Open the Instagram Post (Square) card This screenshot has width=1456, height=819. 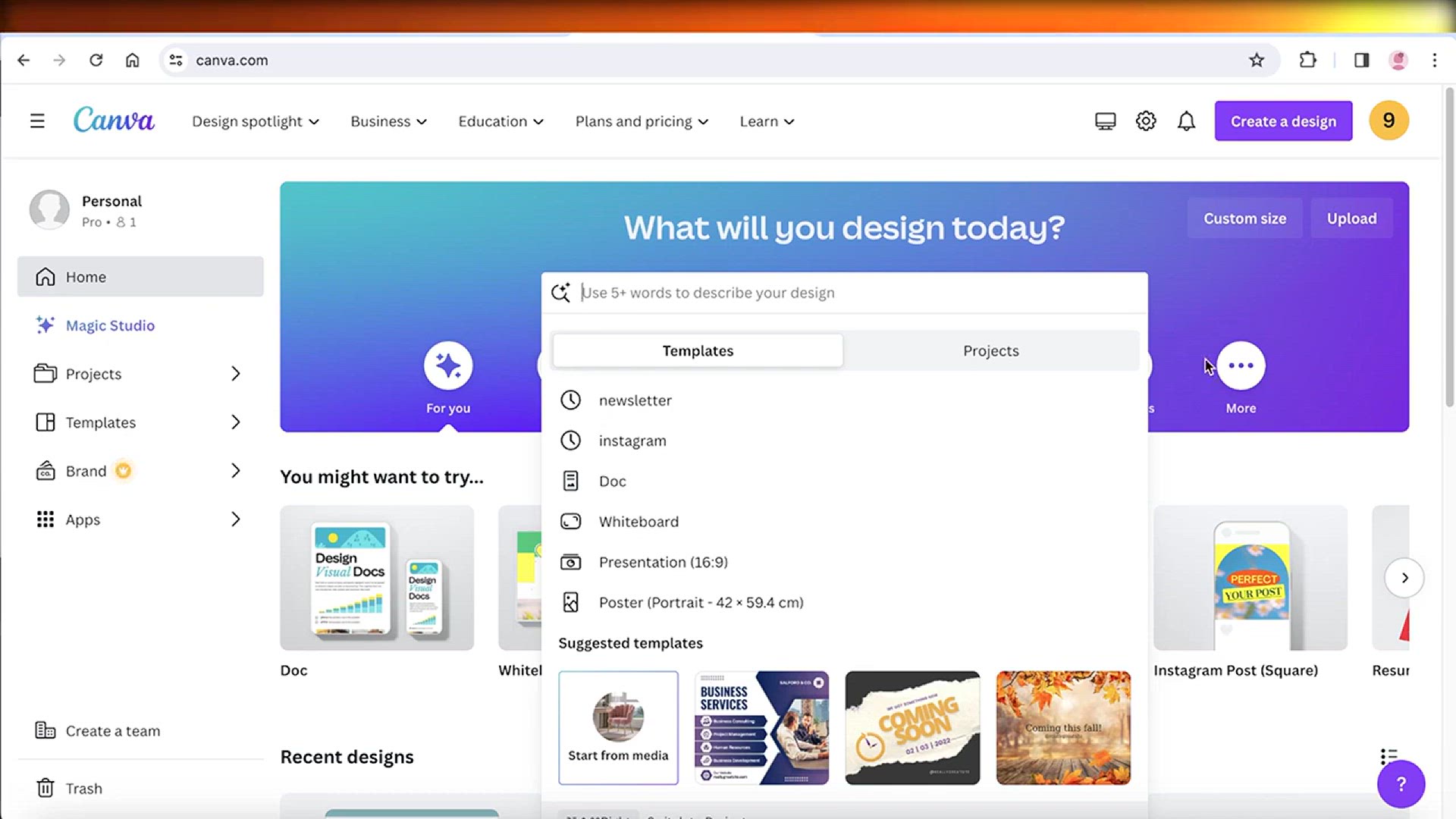[x=1250, y=578]
